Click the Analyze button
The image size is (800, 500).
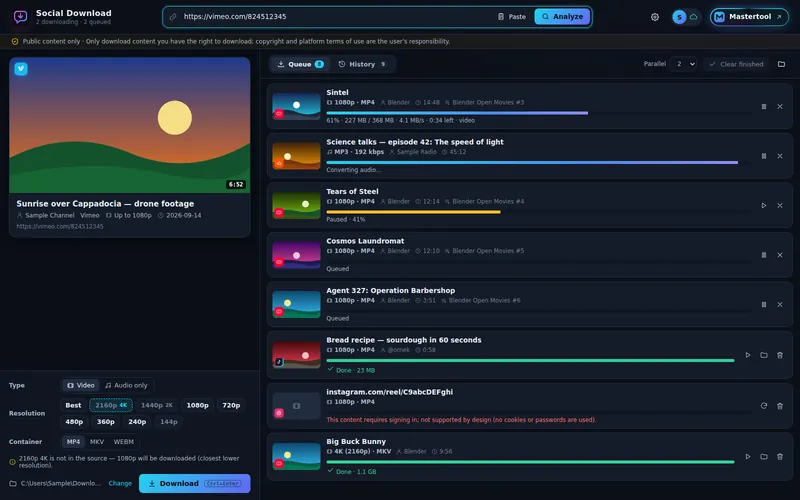tap(562, 16)
